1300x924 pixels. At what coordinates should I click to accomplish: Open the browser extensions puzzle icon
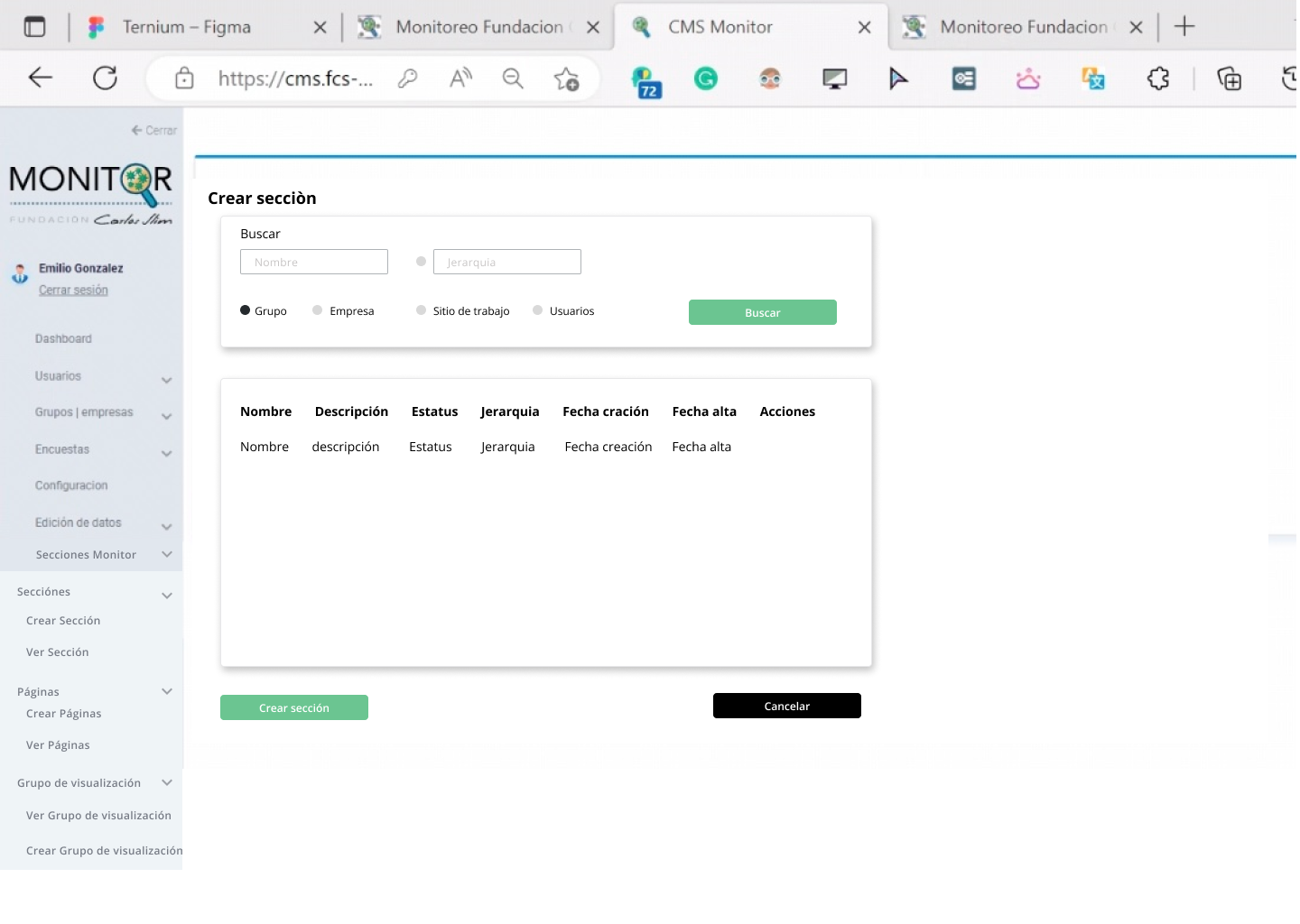tap(1158, 79)
